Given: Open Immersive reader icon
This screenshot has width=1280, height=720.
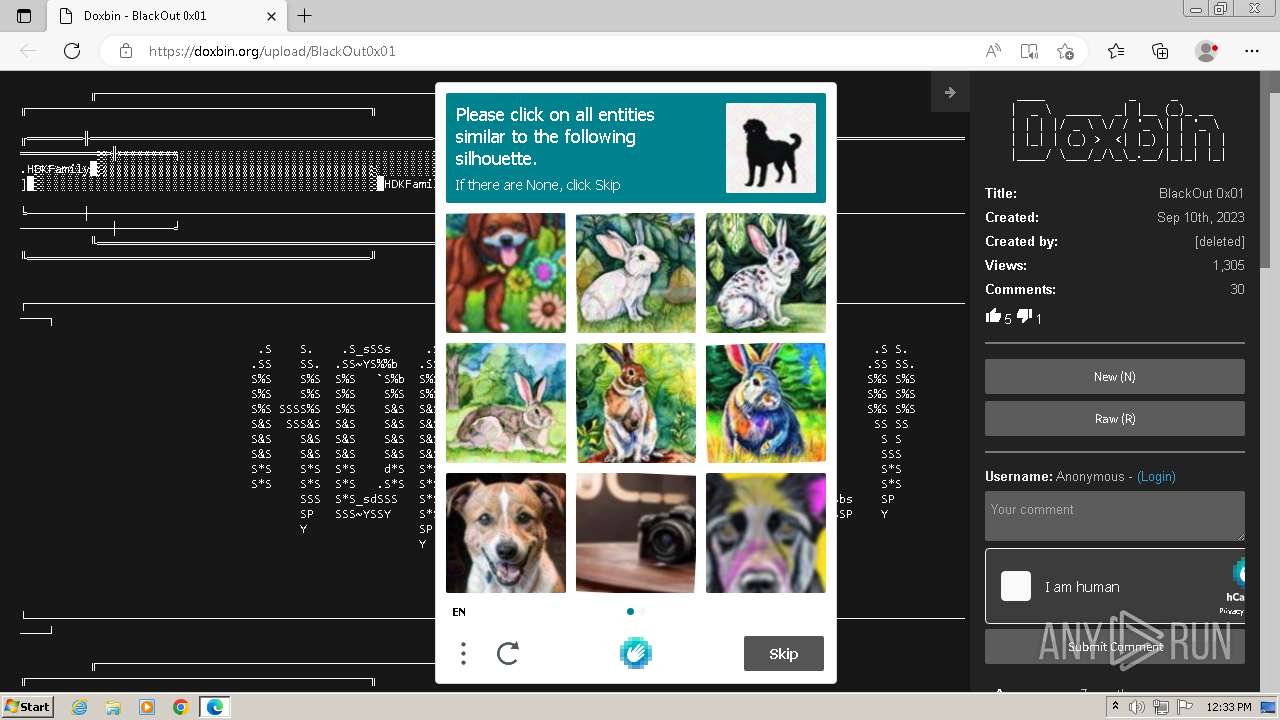Looking at the screenshot, I should point(1029,51).
